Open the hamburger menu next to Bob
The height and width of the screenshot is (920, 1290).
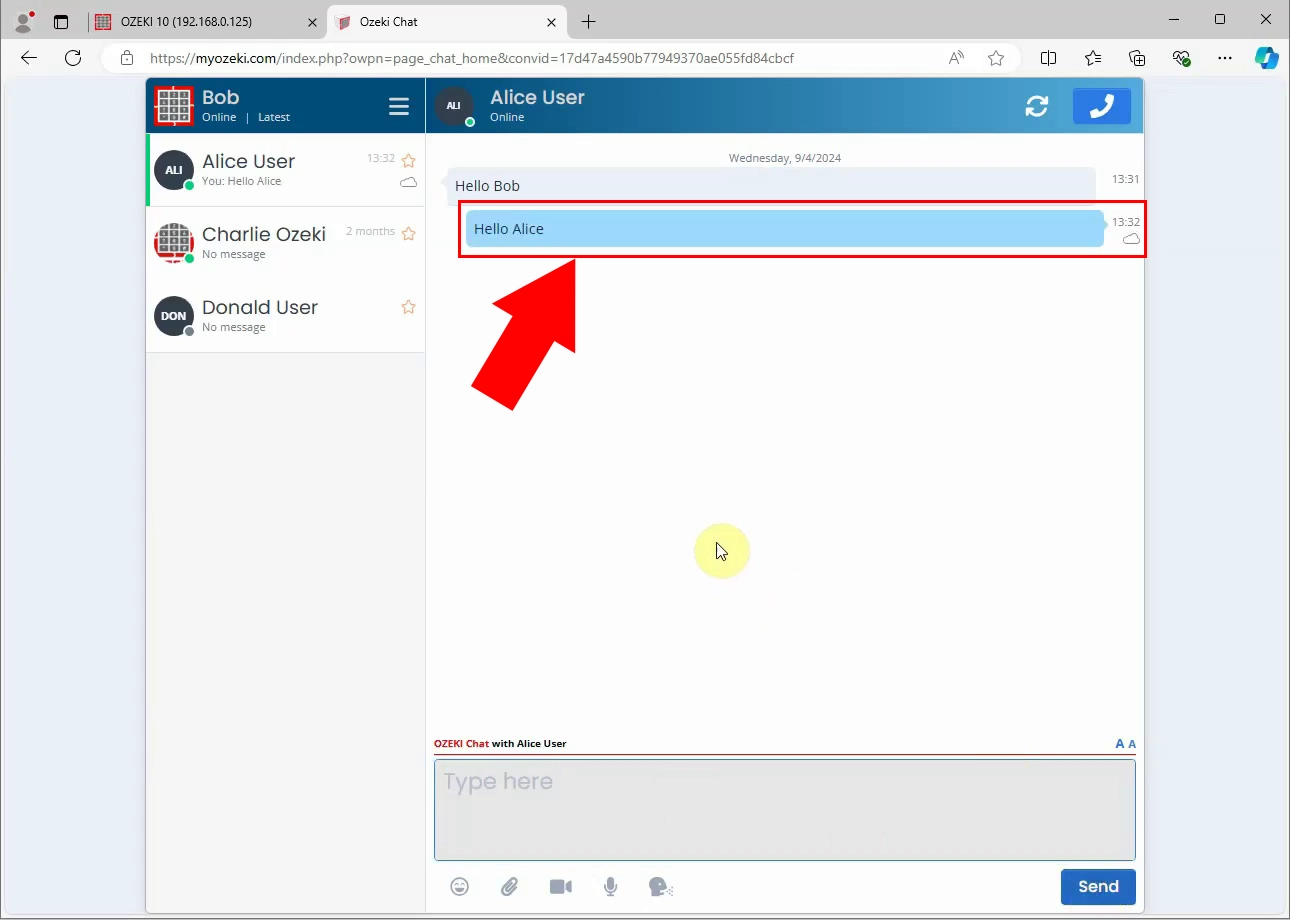pyautogui.click(x=399, y=106)
